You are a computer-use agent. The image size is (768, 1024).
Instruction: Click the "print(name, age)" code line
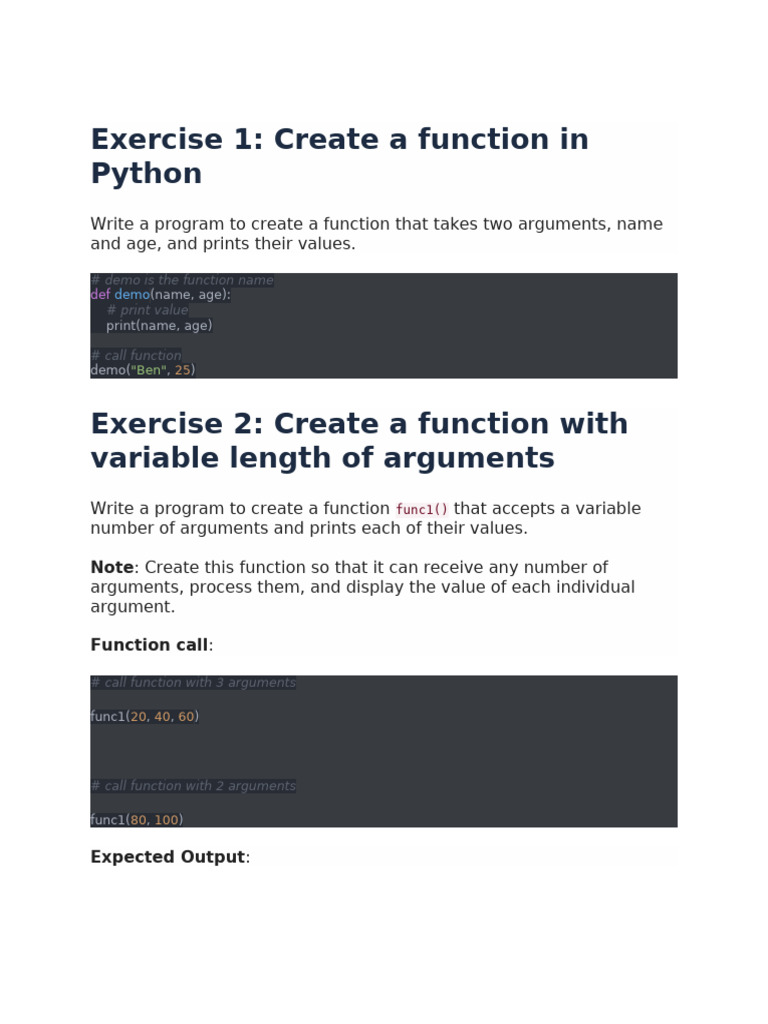coord(159,326)
